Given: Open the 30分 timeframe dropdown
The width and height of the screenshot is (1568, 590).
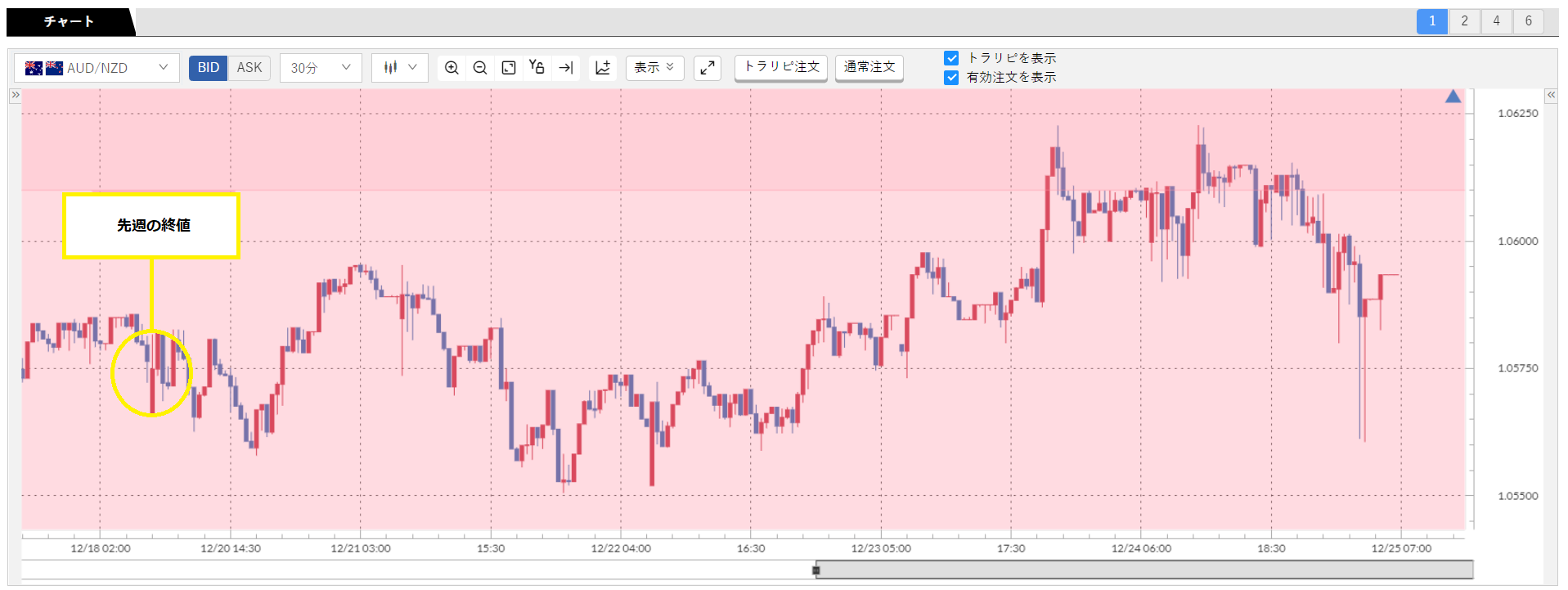Looking at the screenshot, I should pyautogui.click(x=321, y=68).
